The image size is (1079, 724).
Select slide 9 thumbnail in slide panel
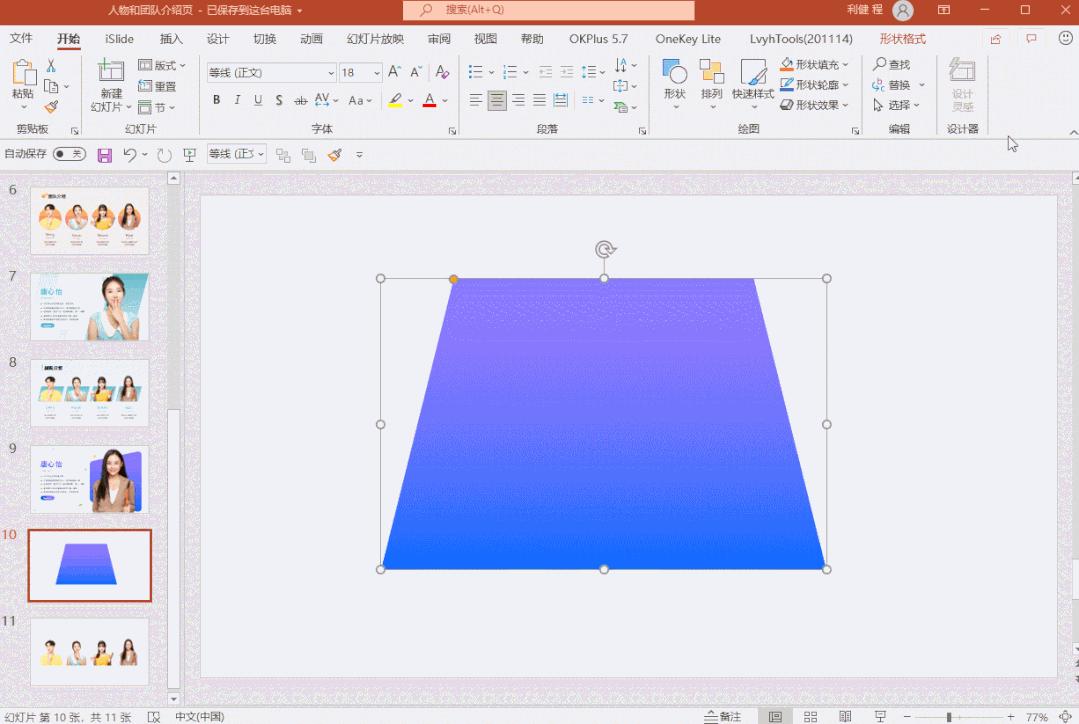(x=89, y=479)
